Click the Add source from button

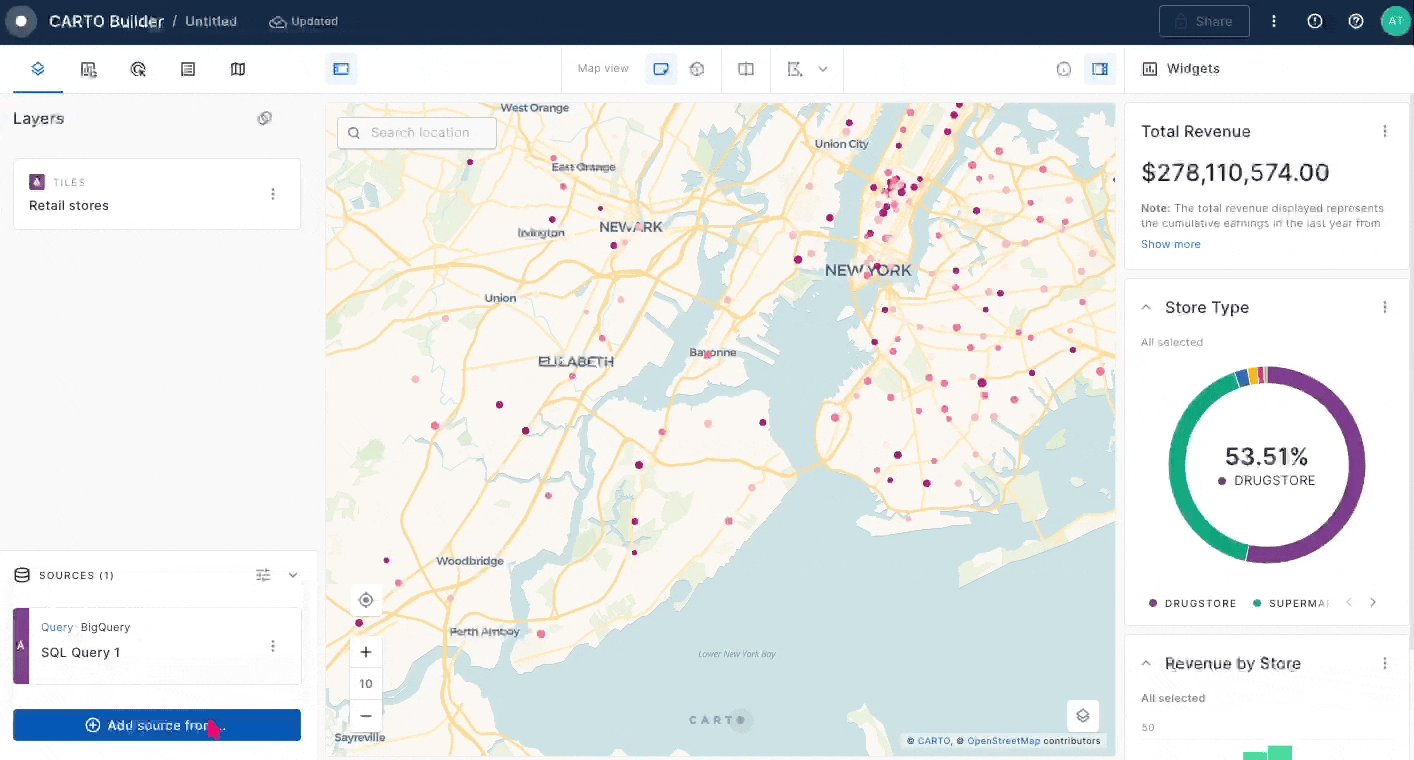coord(157,725)
